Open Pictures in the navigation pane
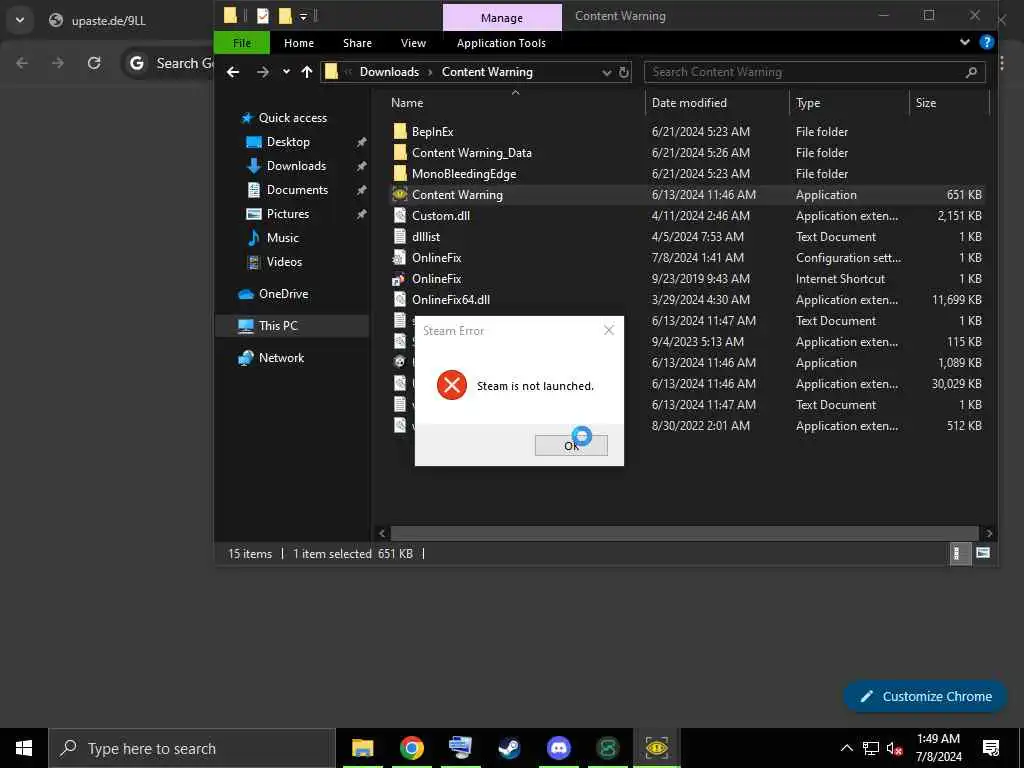This screenshot has height=768, width=1024. pos(287,214)
